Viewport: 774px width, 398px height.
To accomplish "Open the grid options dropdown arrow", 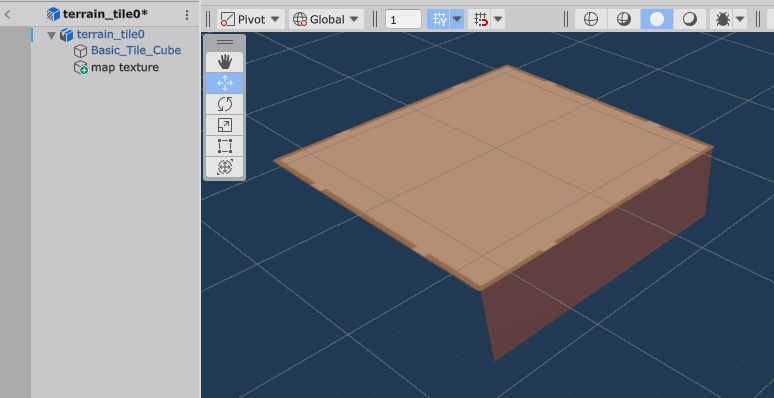I will point(457,19).
